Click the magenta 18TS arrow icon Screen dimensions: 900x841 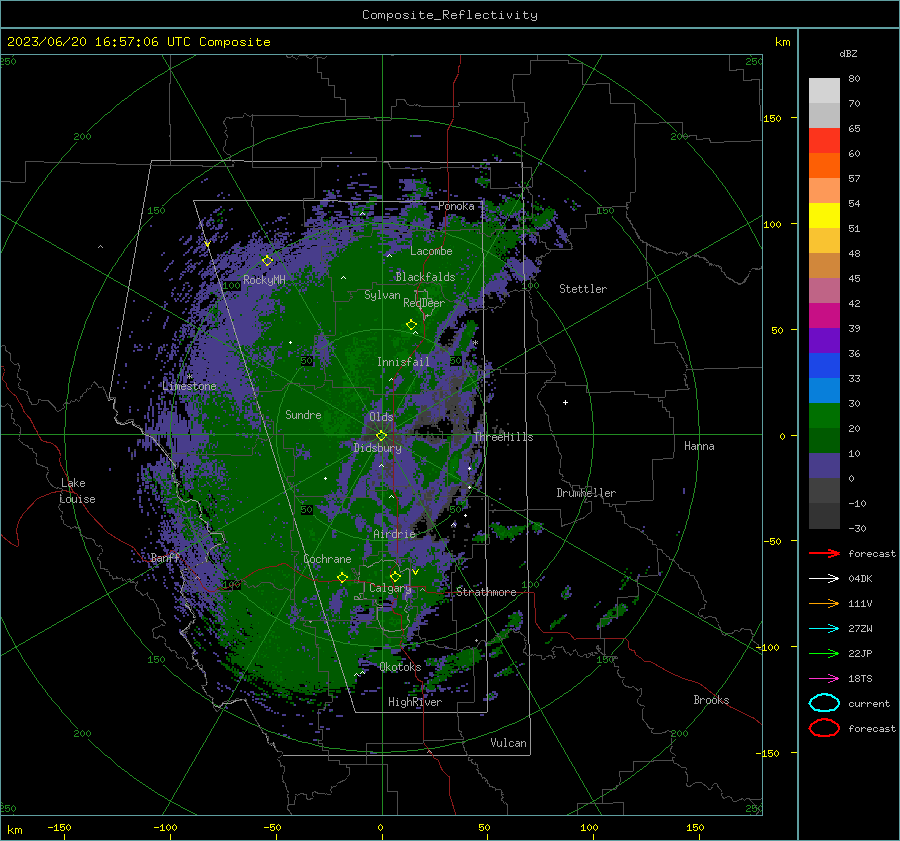point(824,679)
